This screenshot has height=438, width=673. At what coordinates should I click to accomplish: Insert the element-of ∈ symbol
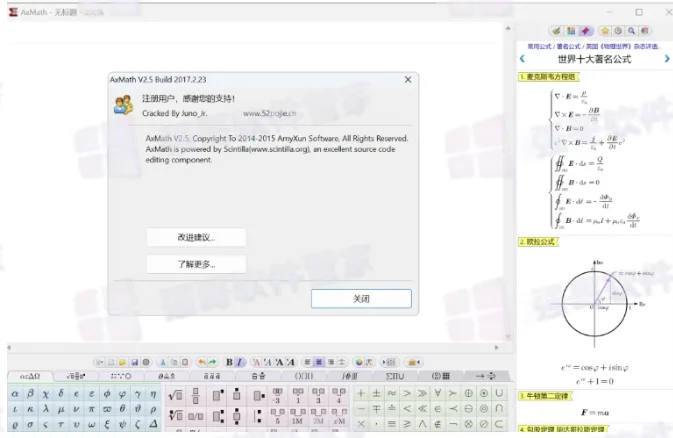pyautogui.click(x=437, y=408)
